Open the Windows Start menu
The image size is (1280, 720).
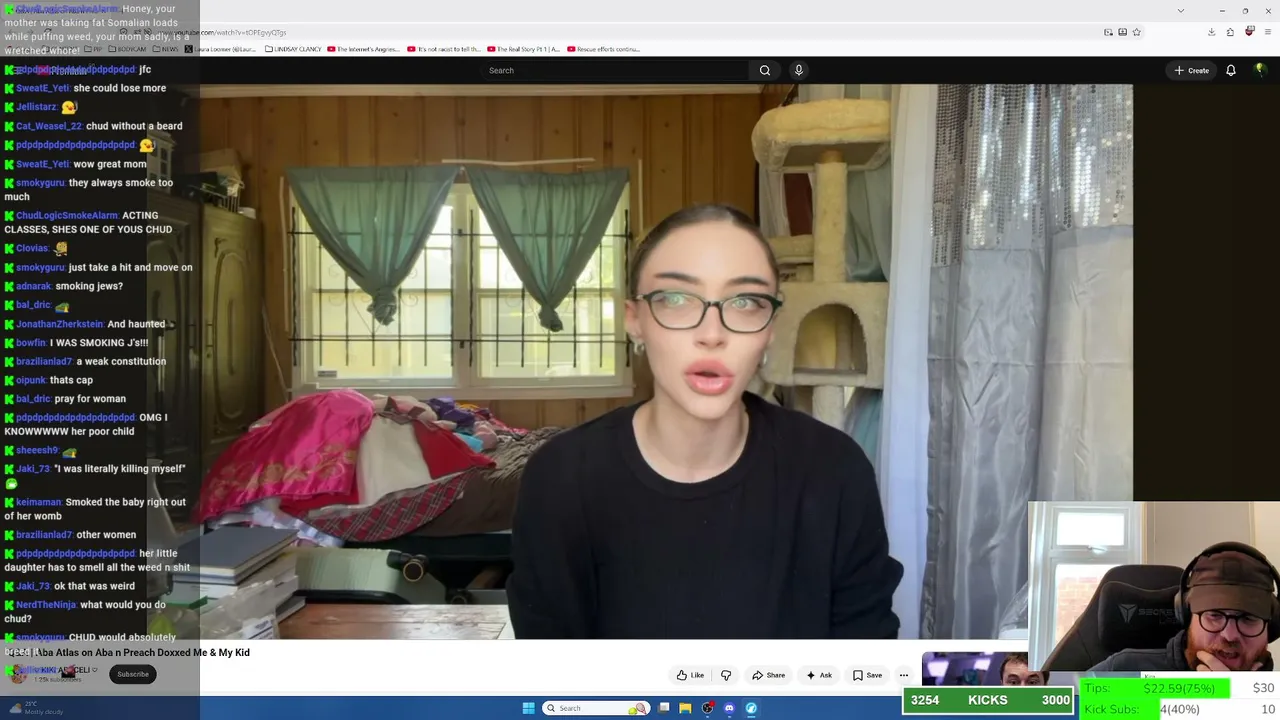[x=528, y=708]
